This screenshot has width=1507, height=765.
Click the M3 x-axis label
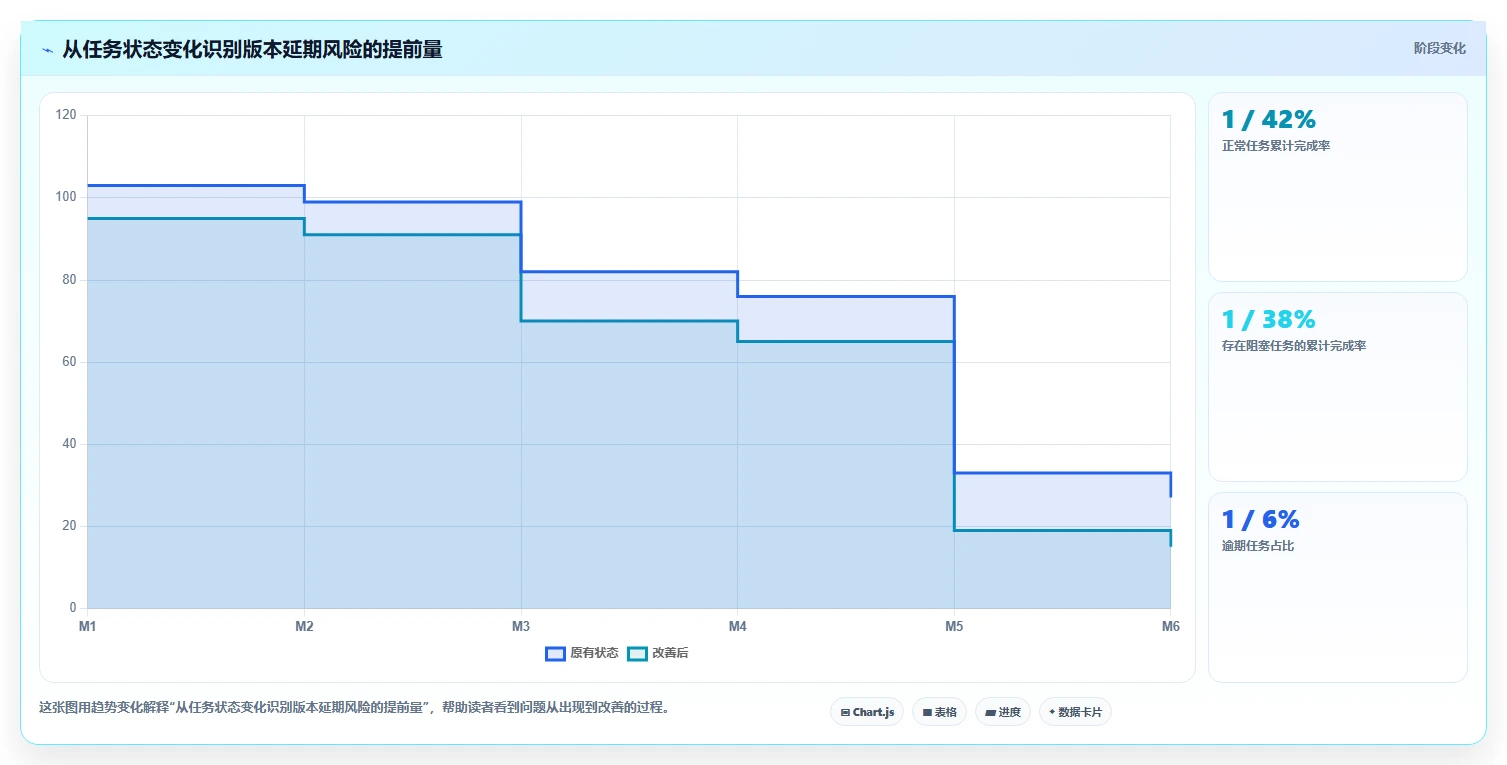[521, 627]
